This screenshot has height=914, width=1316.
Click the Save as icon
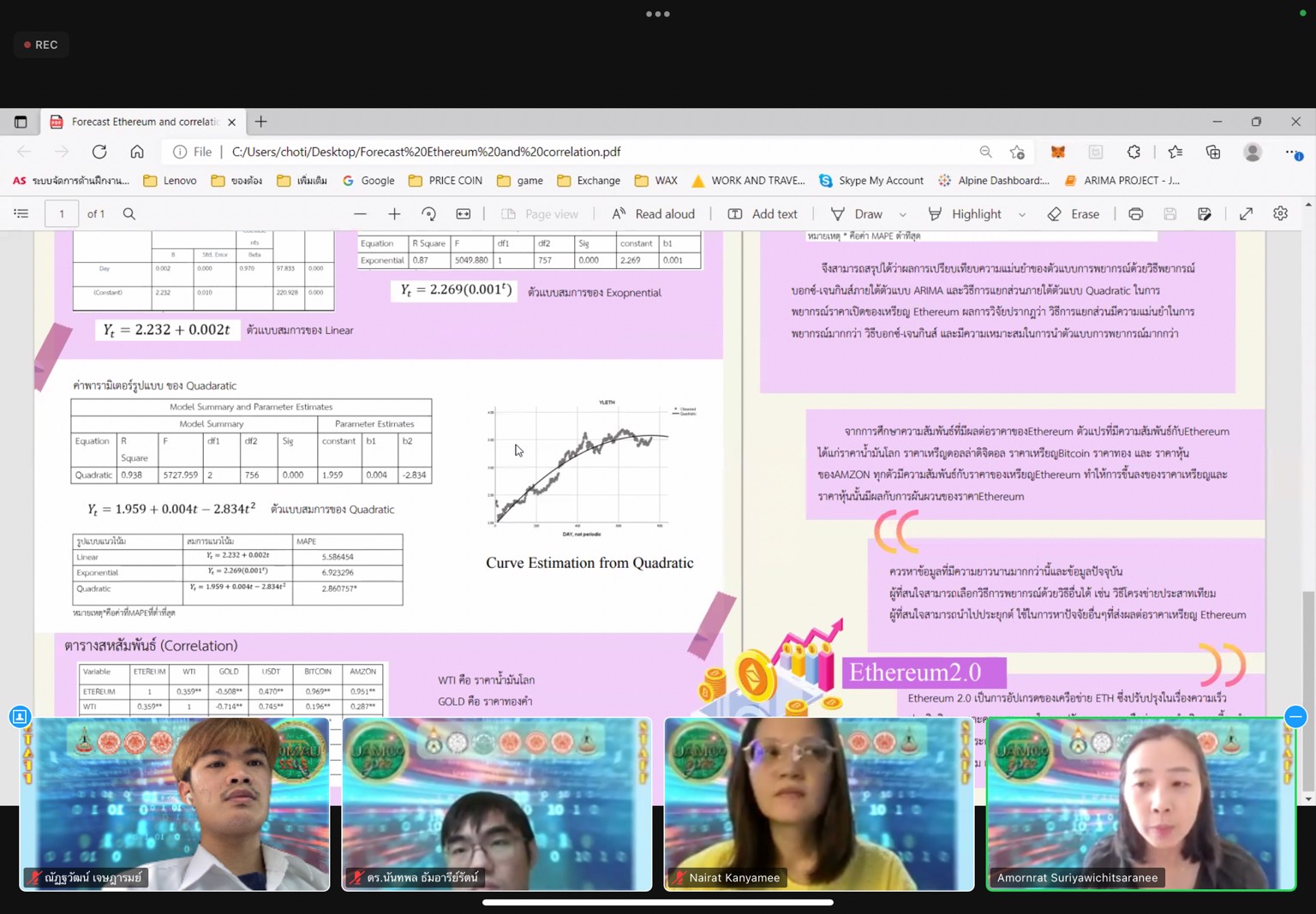point(1205,214)
